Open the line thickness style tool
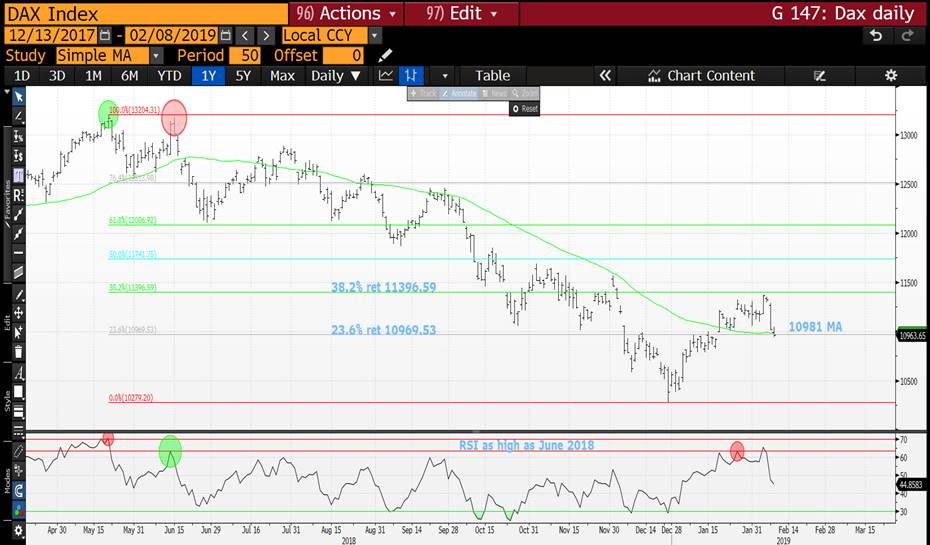 pos(18,411)
